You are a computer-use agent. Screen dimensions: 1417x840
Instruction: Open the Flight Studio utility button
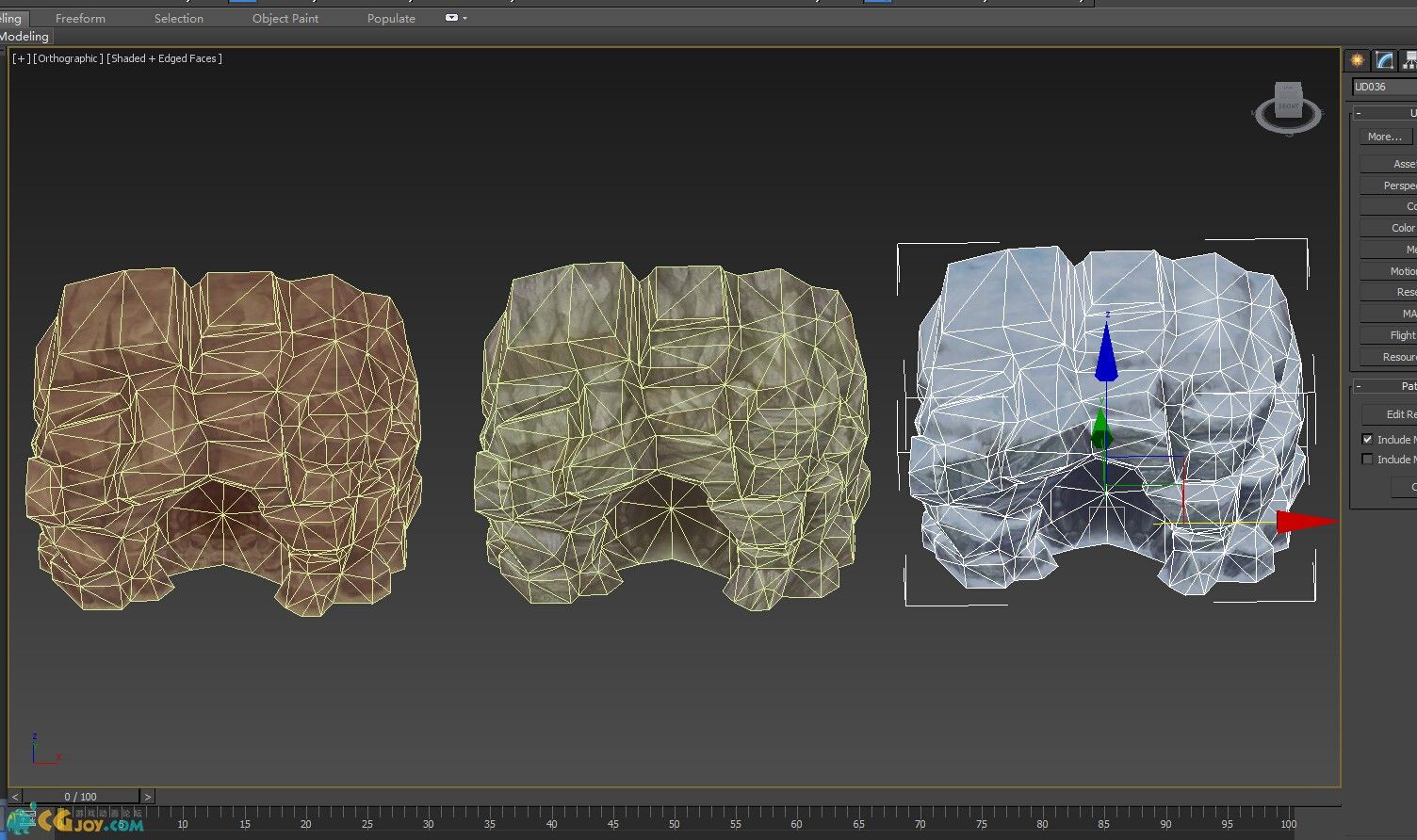click(x=1389, y=335)
